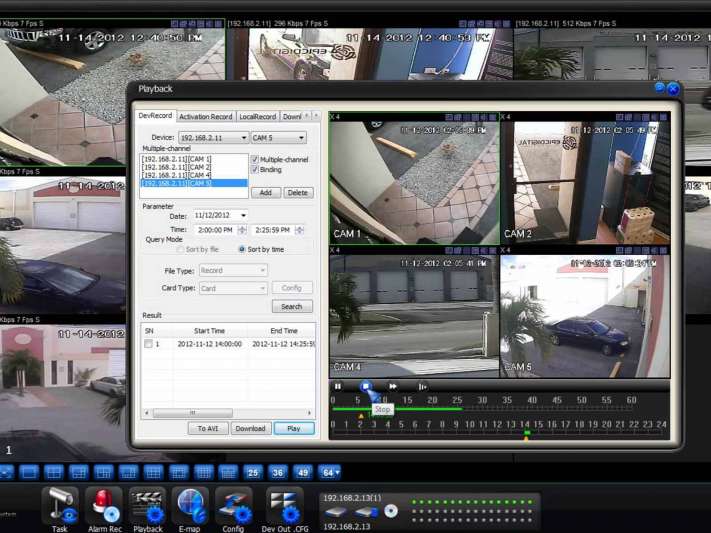Click the E-map globe icon
This screenshot has height=533, width=711.
pyautogui.click(x=189, y=505)
